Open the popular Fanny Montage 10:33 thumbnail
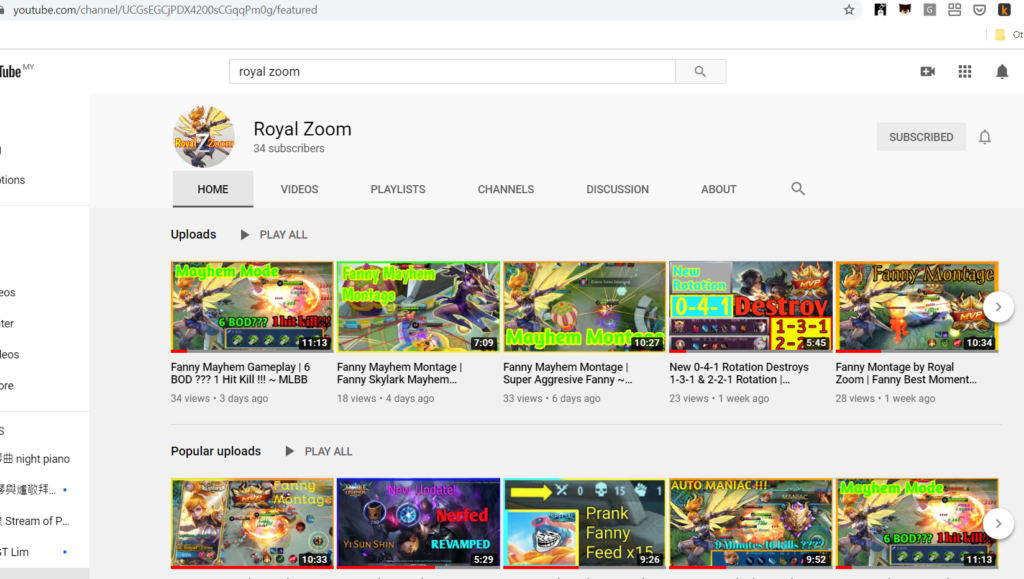 coord(252,524)
